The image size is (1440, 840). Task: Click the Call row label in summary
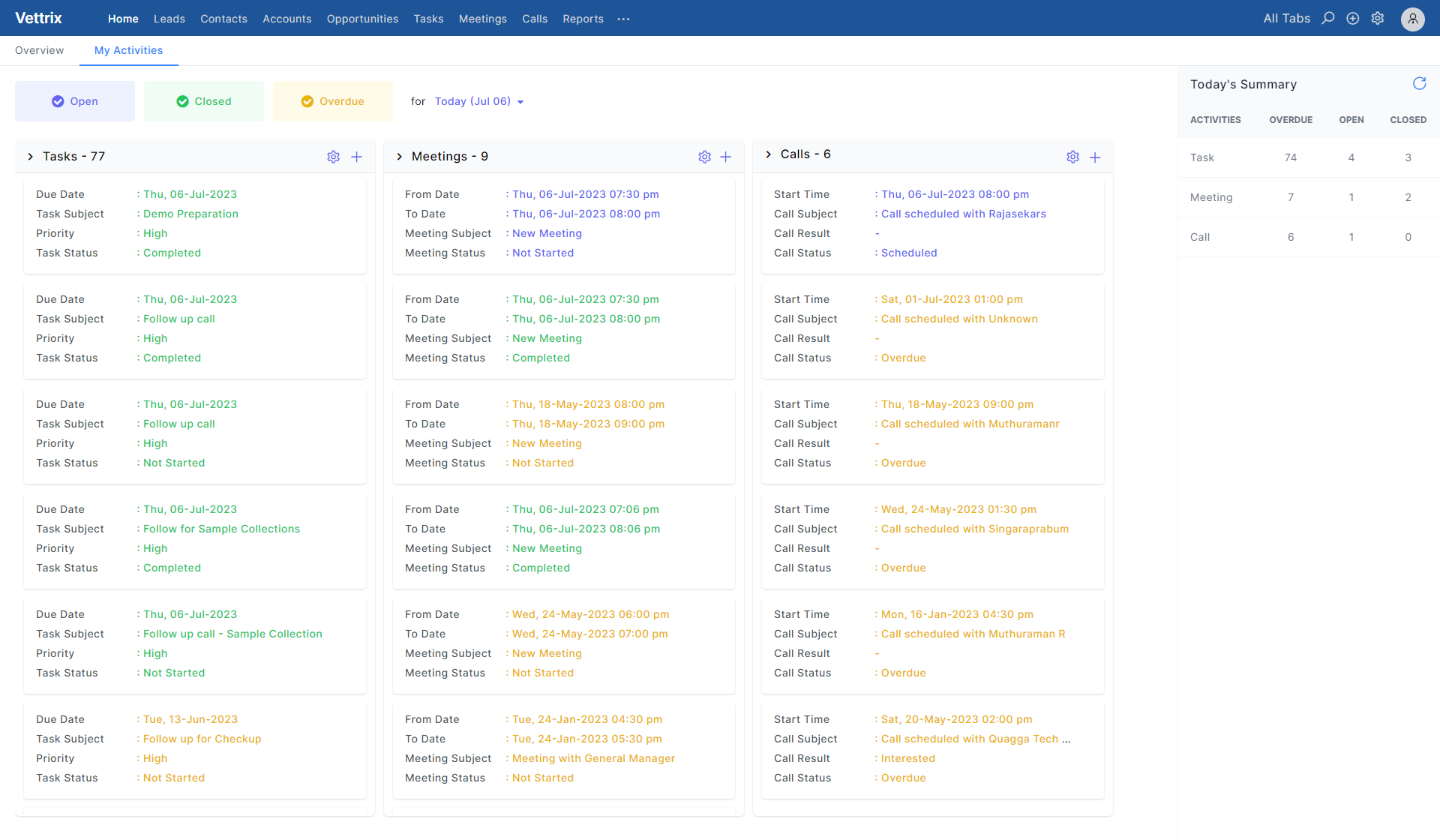click(x=1199, y=237)
